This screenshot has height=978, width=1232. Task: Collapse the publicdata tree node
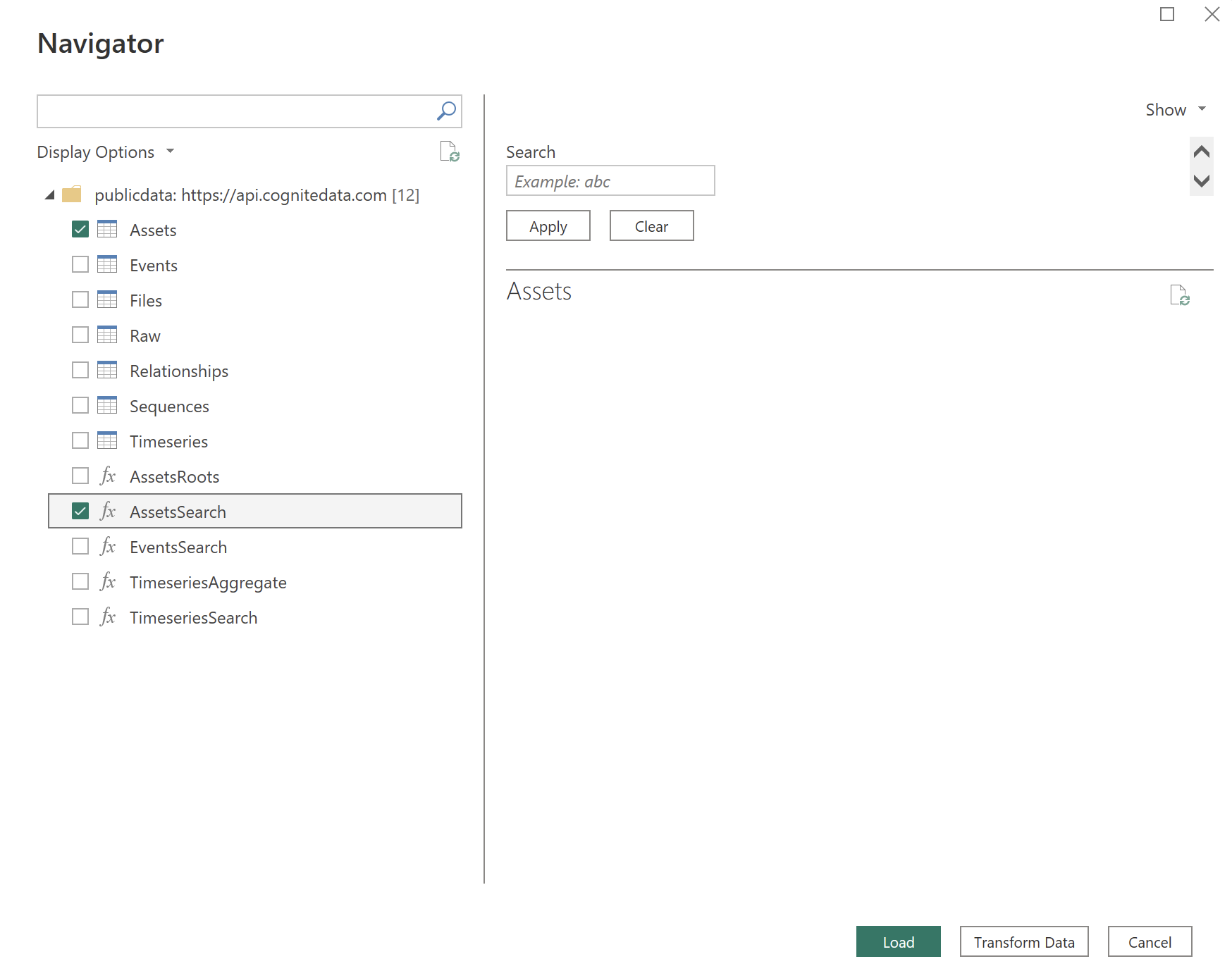pos(49,194)
